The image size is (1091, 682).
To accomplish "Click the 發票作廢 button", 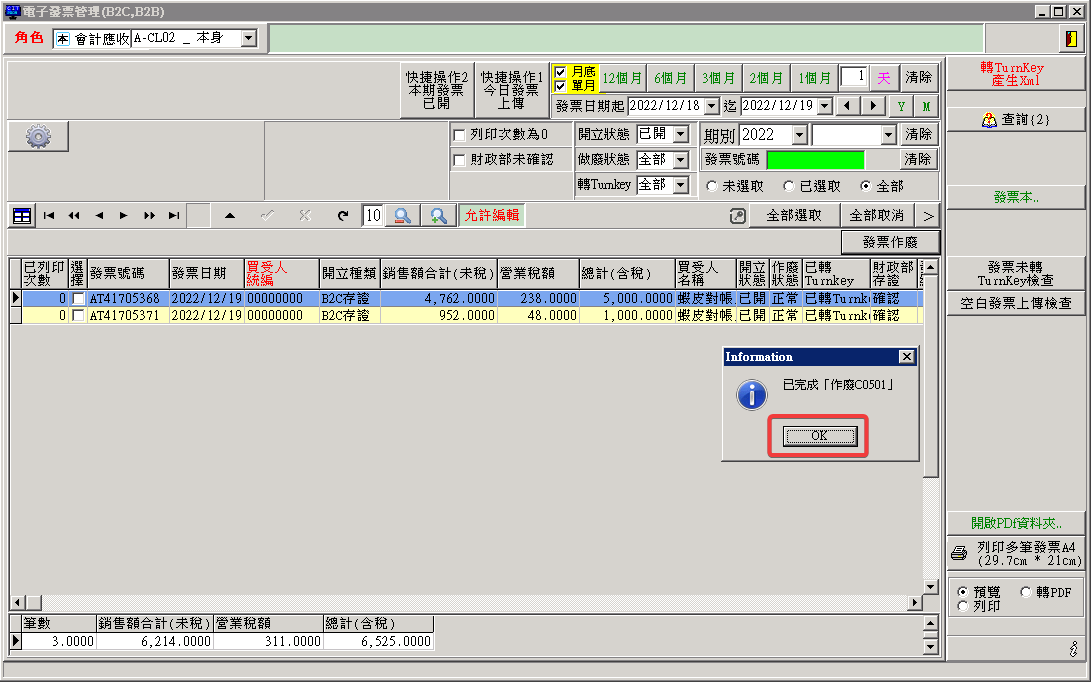I will pos(890,242).
